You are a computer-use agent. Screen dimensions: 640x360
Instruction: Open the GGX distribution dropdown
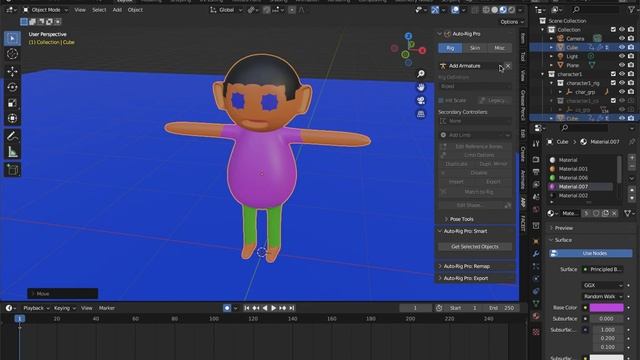602,285
